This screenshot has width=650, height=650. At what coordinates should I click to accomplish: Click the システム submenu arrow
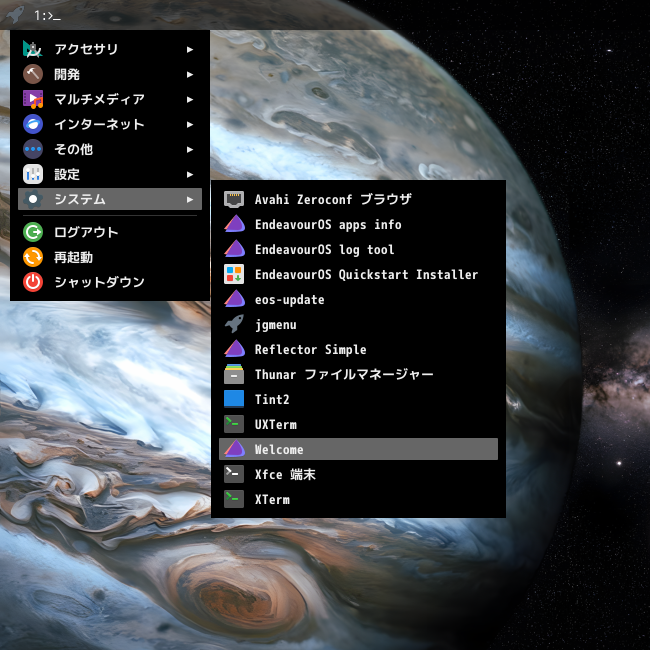190,199
